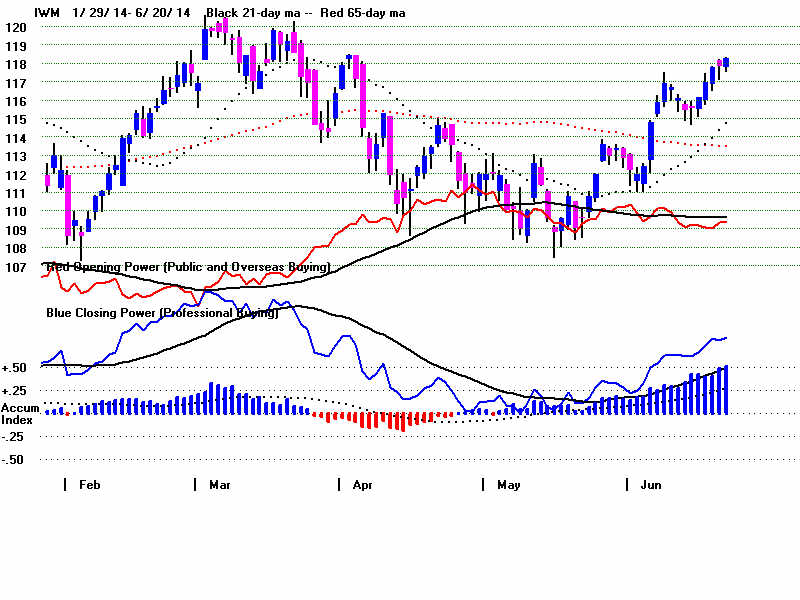800x600 pixels.
Task: Click the 115 price axis label
Action: (15, 120)
